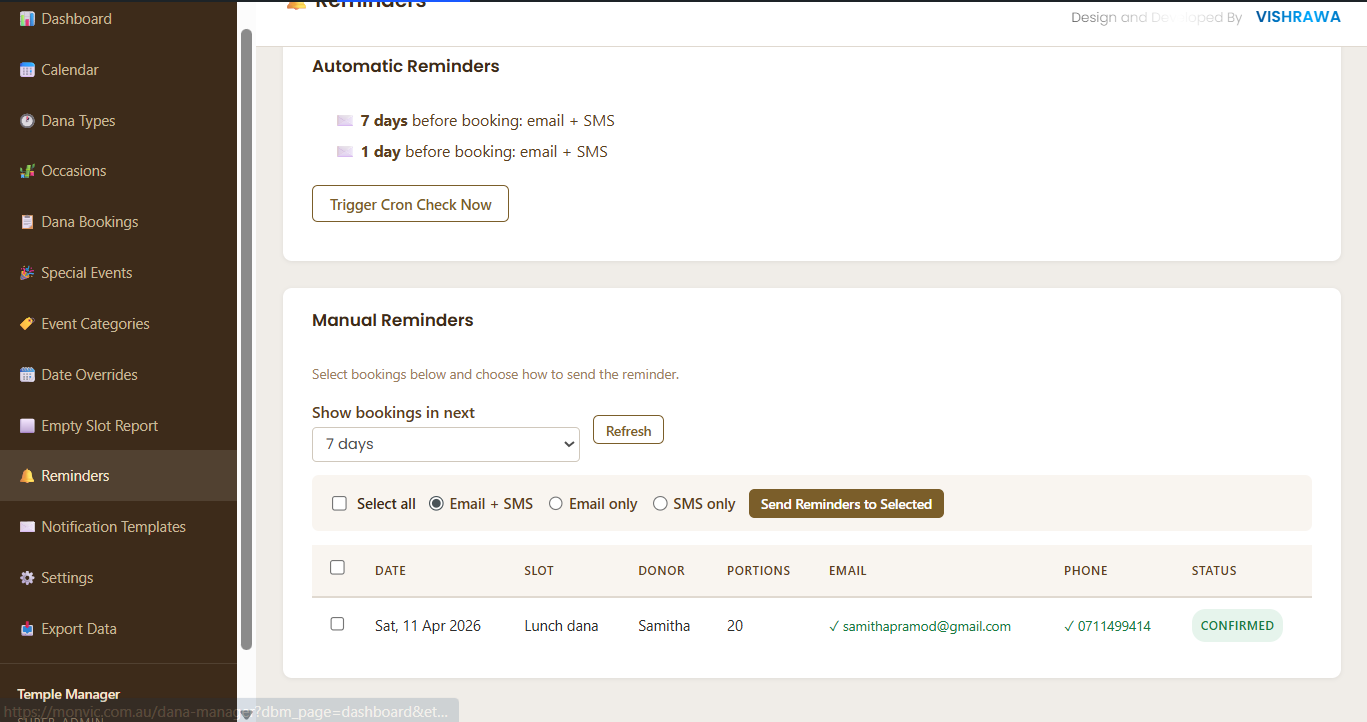1367x722 pixels.
Task: Go to Notification Templates page
Action: click(113, 527)
